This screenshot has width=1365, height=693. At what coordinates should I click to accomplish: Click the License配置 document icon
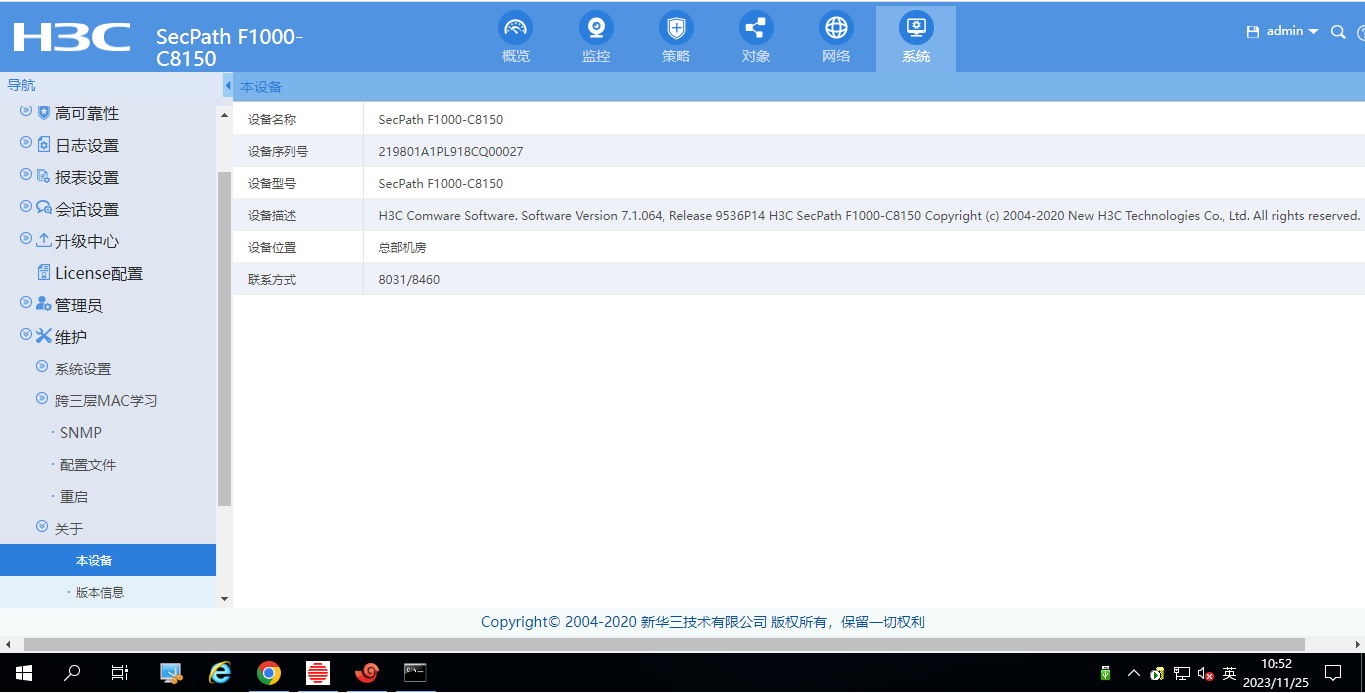tap(44, 273)
